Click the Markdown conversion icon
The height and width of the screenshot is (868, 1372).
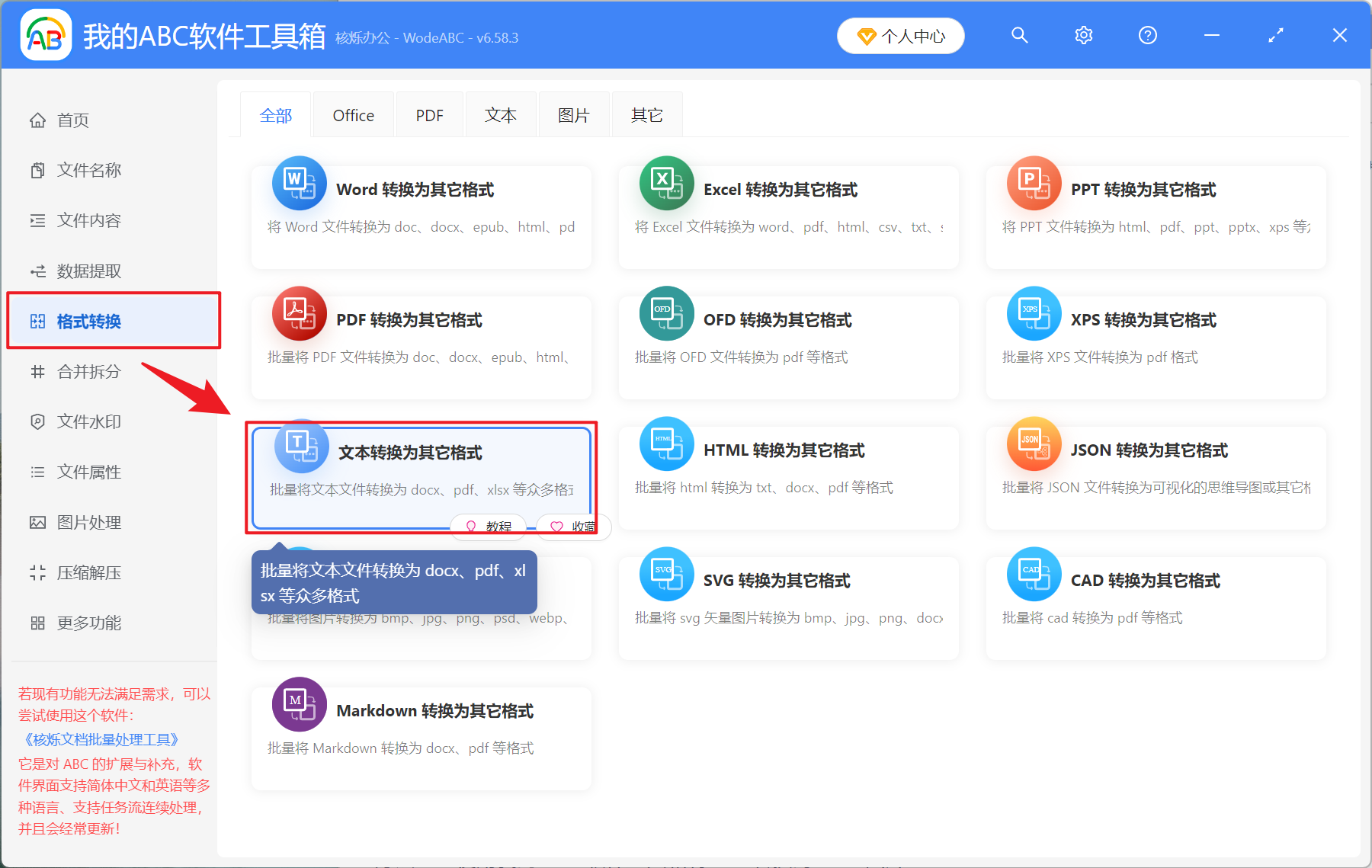pyautogui.click(x=299, y=704)
